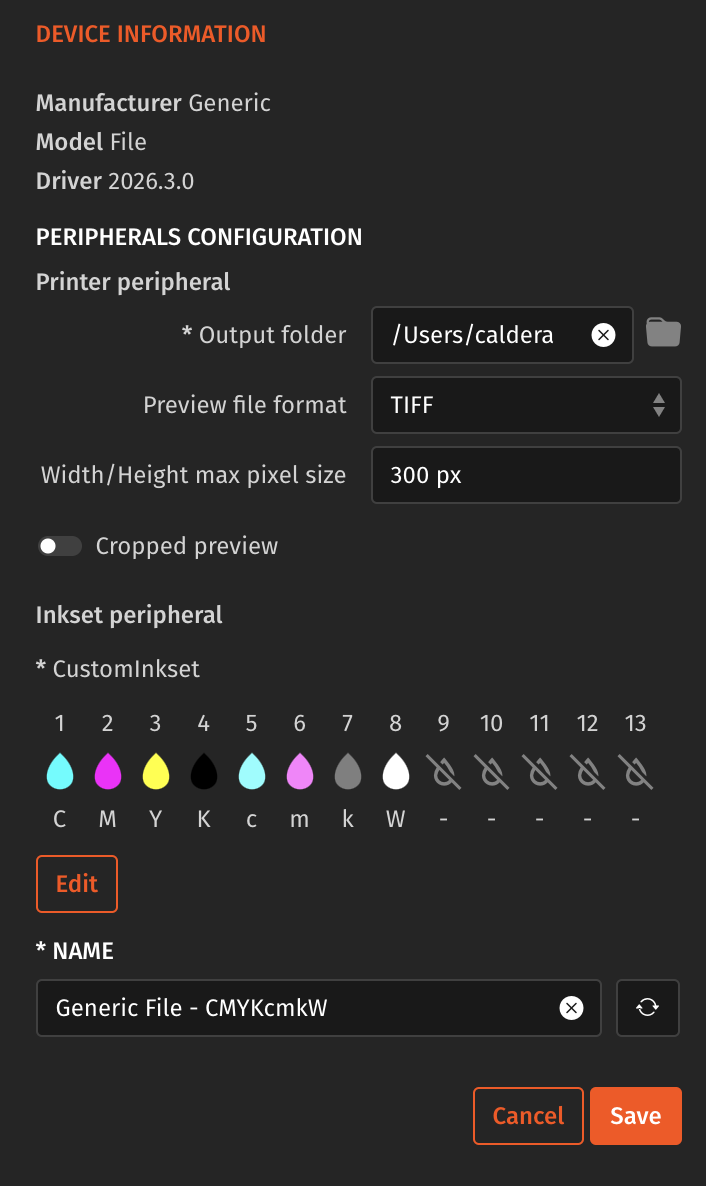The width and height of the screenshot is (706, 1186).
Task: Edit the CustomInkset configuration
Action: (x=77, y=884)
